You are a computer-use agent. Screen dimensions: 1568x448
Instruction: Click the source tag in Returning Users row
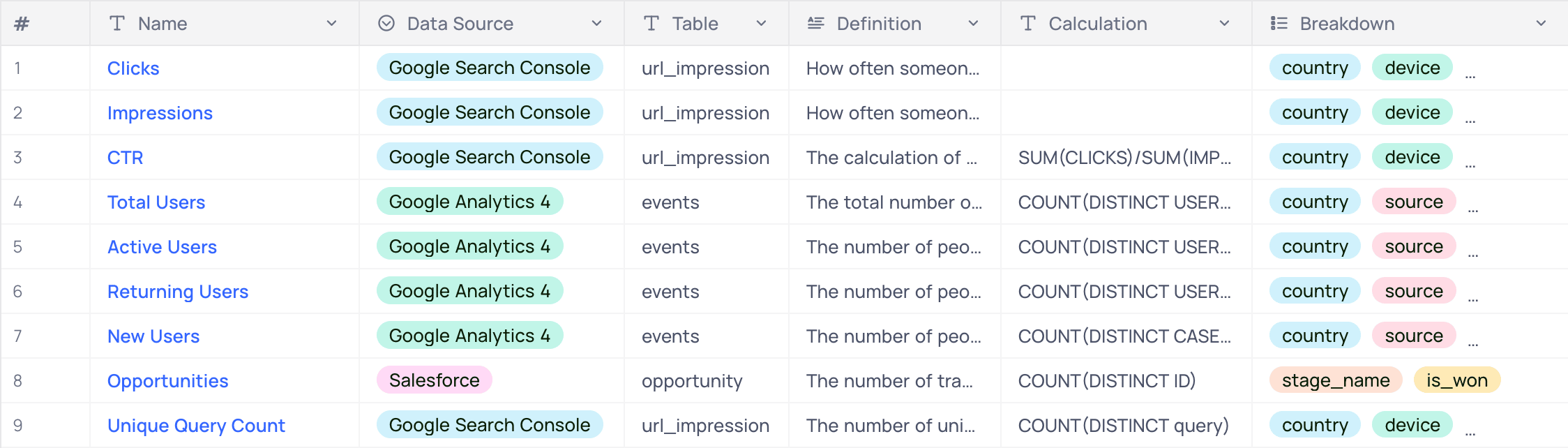[1414, 291]
